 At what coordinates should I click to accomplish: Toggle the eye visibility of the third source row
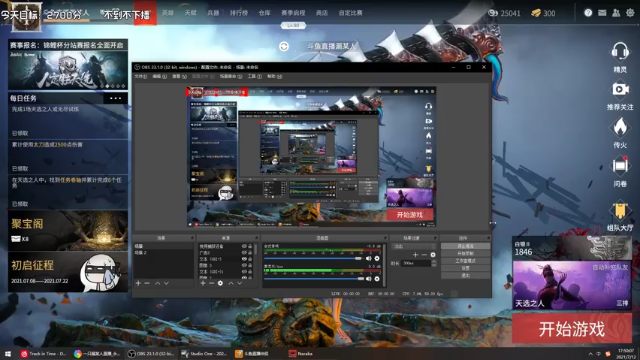coord(244,259)
